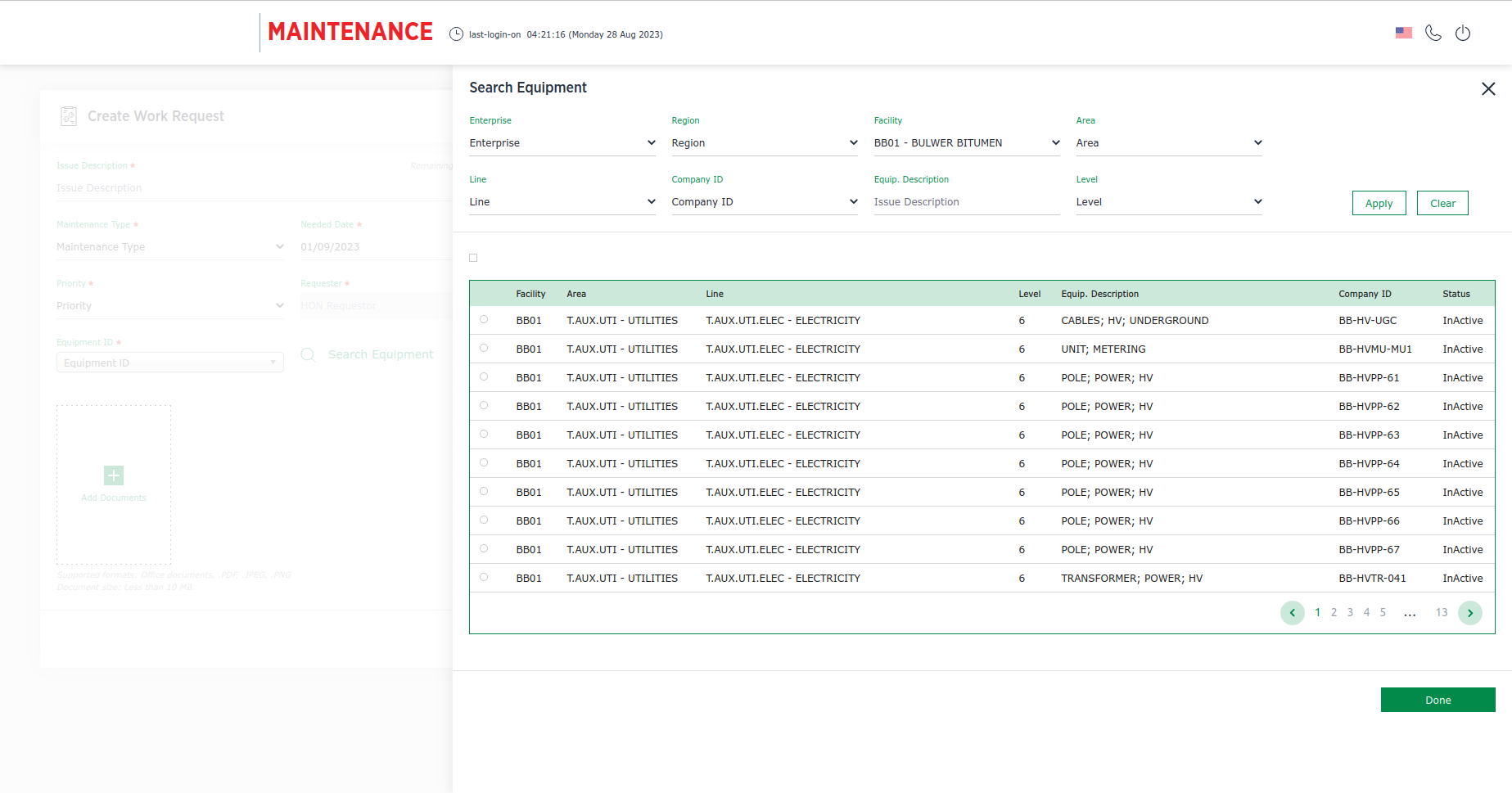Open the Facility dropdown showing BB01 - BULWER BITUMEN
Viewport: 1512px width, 793px height.
coord(967,143)
